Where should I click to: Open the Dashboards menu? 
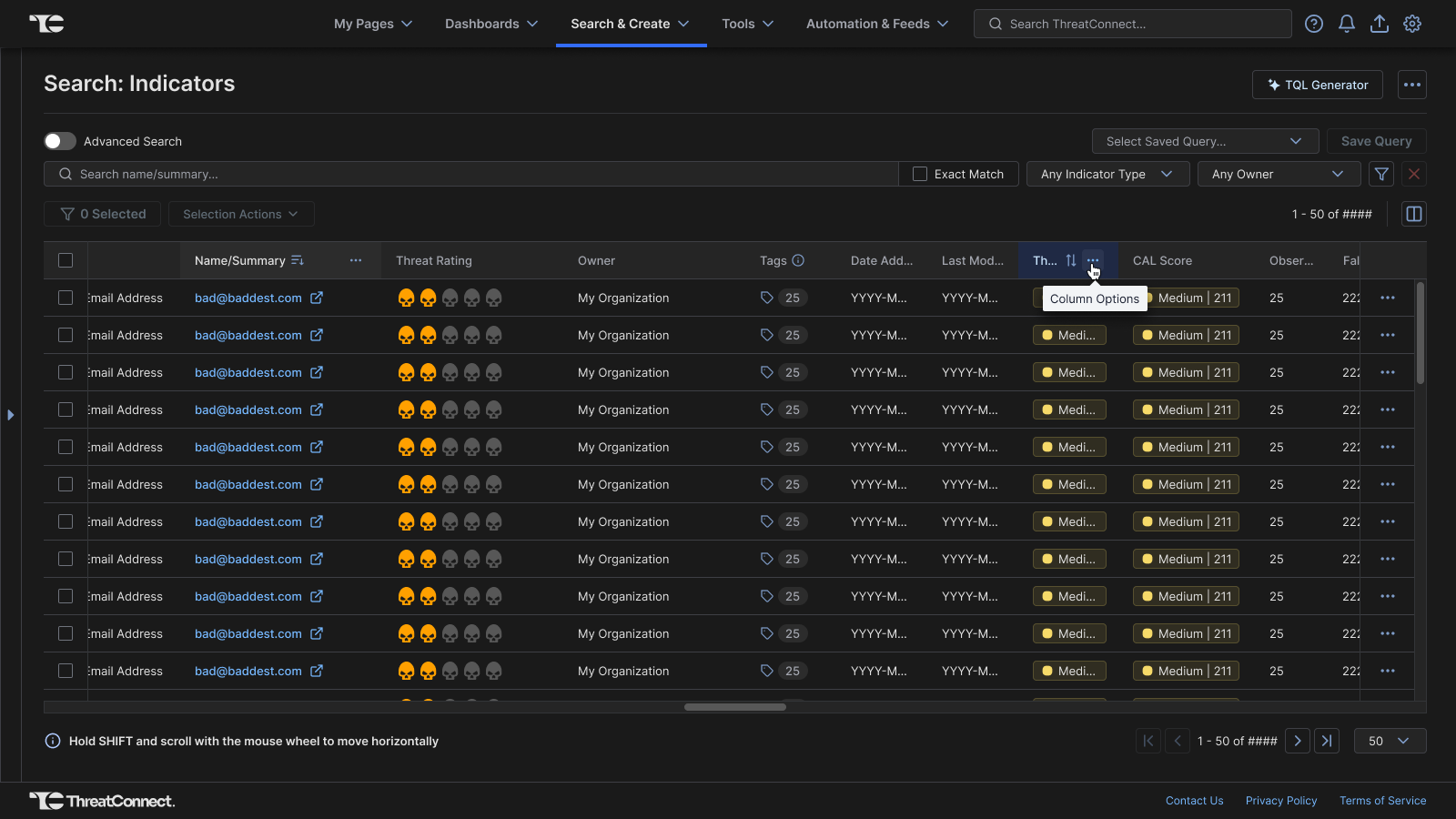pyautogui.click(x=491, y=24)
